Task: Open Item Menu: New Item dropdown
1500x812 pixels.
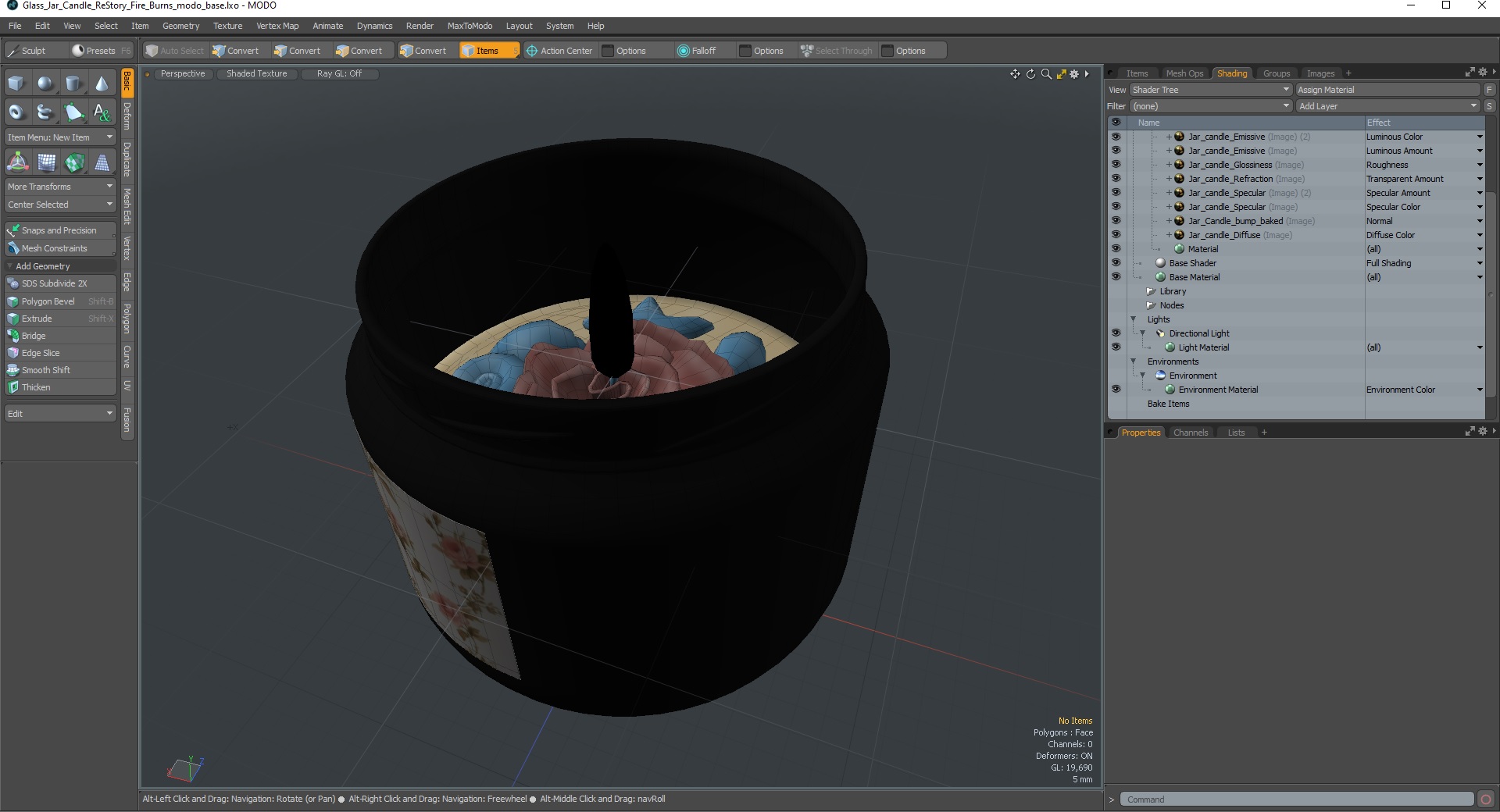Action: coord(60,137)
